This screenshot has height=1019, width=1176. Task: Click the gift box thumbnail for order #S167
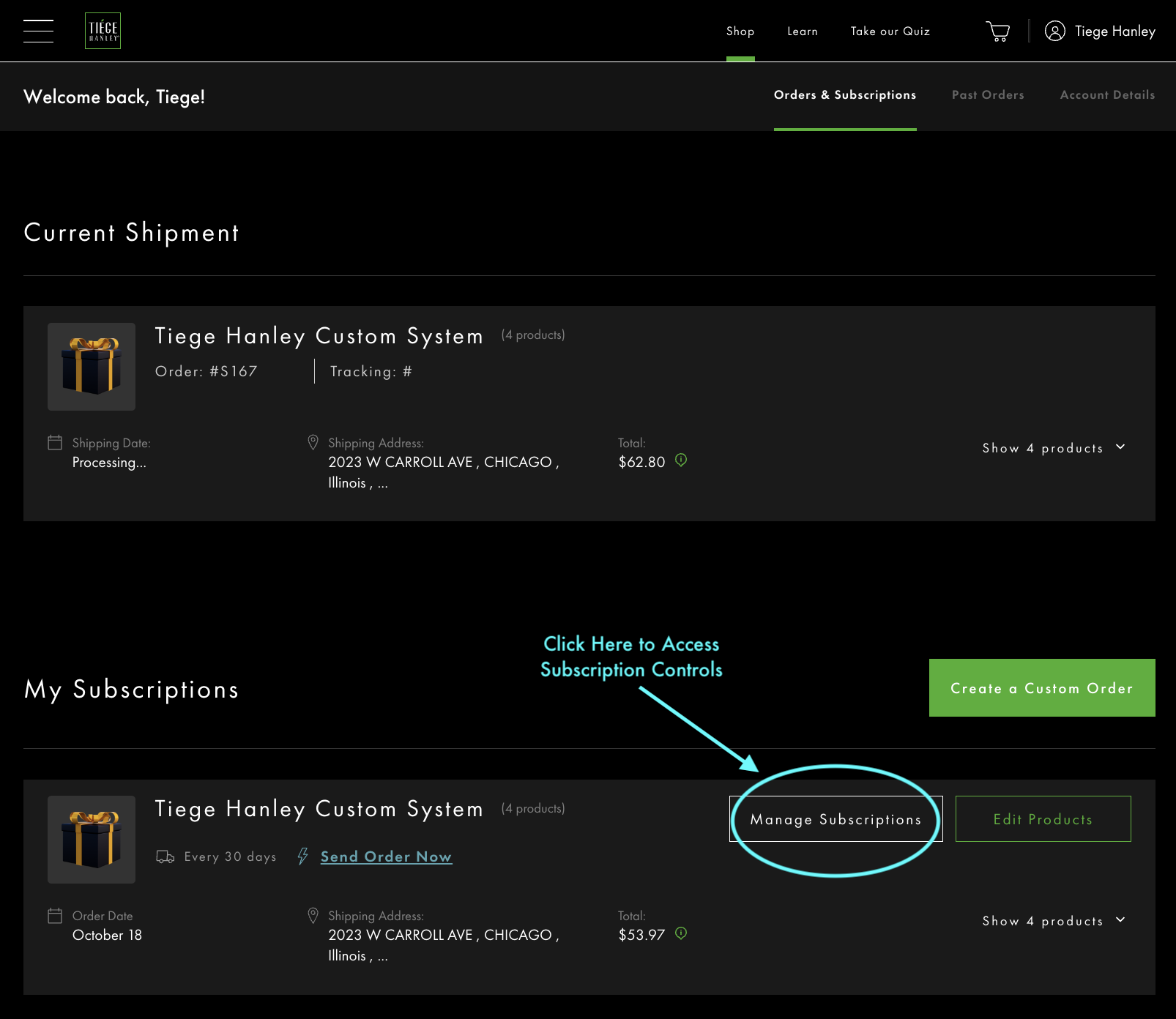pos(92,367)
